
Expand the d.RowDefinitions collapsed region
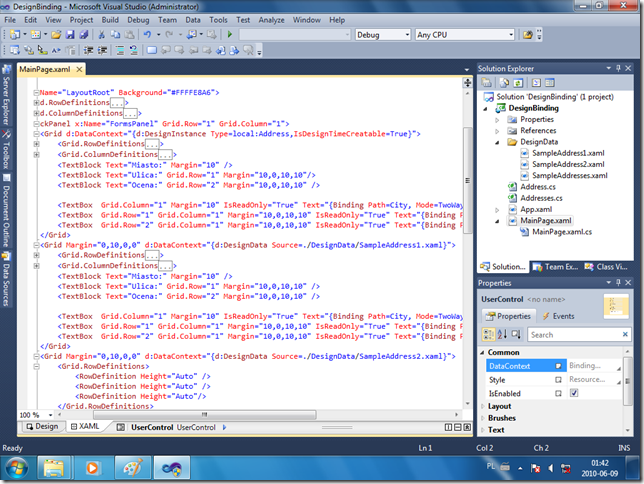[x=37, y=103]
